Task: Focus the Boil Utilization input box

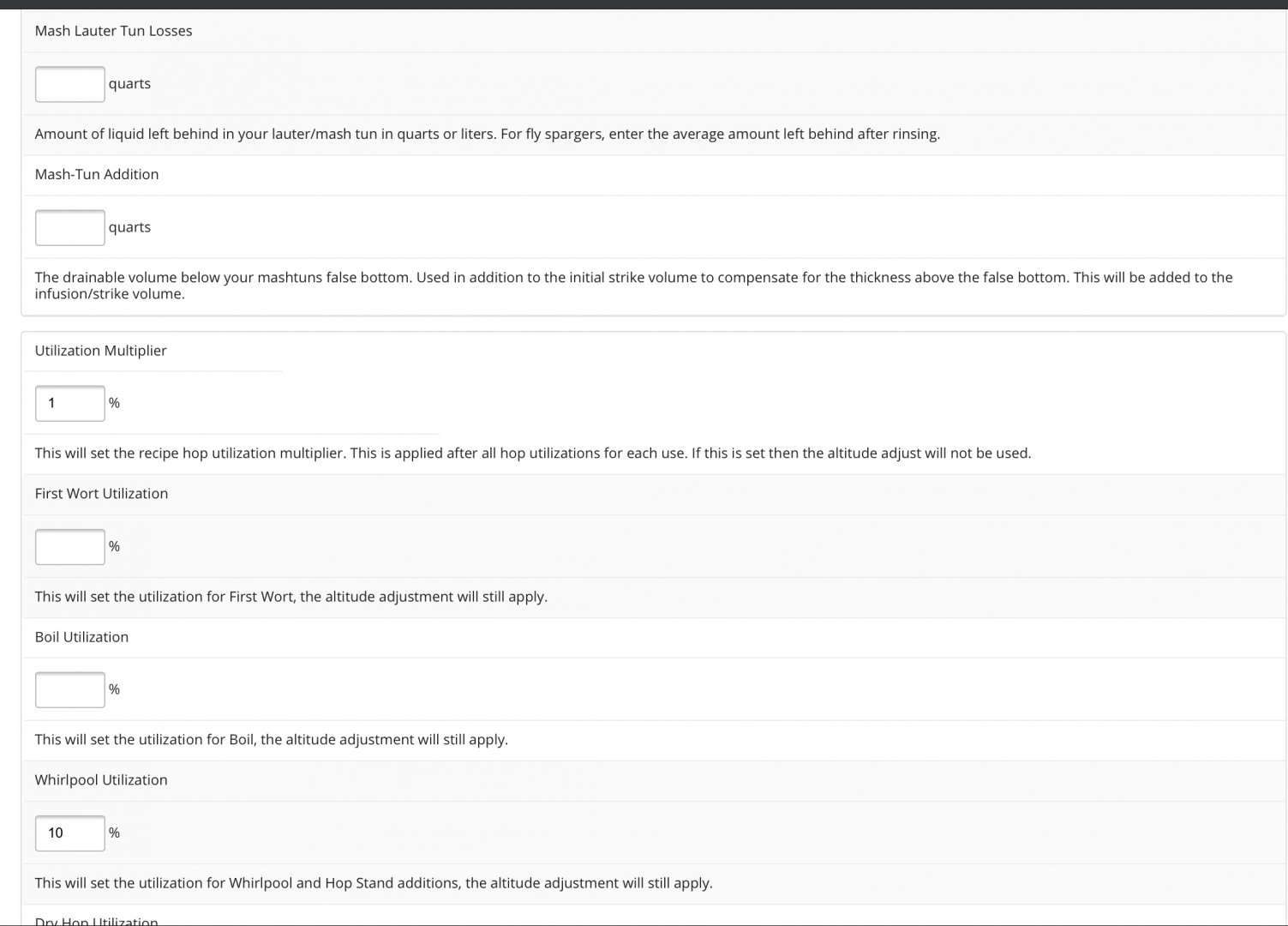Action: pos(70,689)
